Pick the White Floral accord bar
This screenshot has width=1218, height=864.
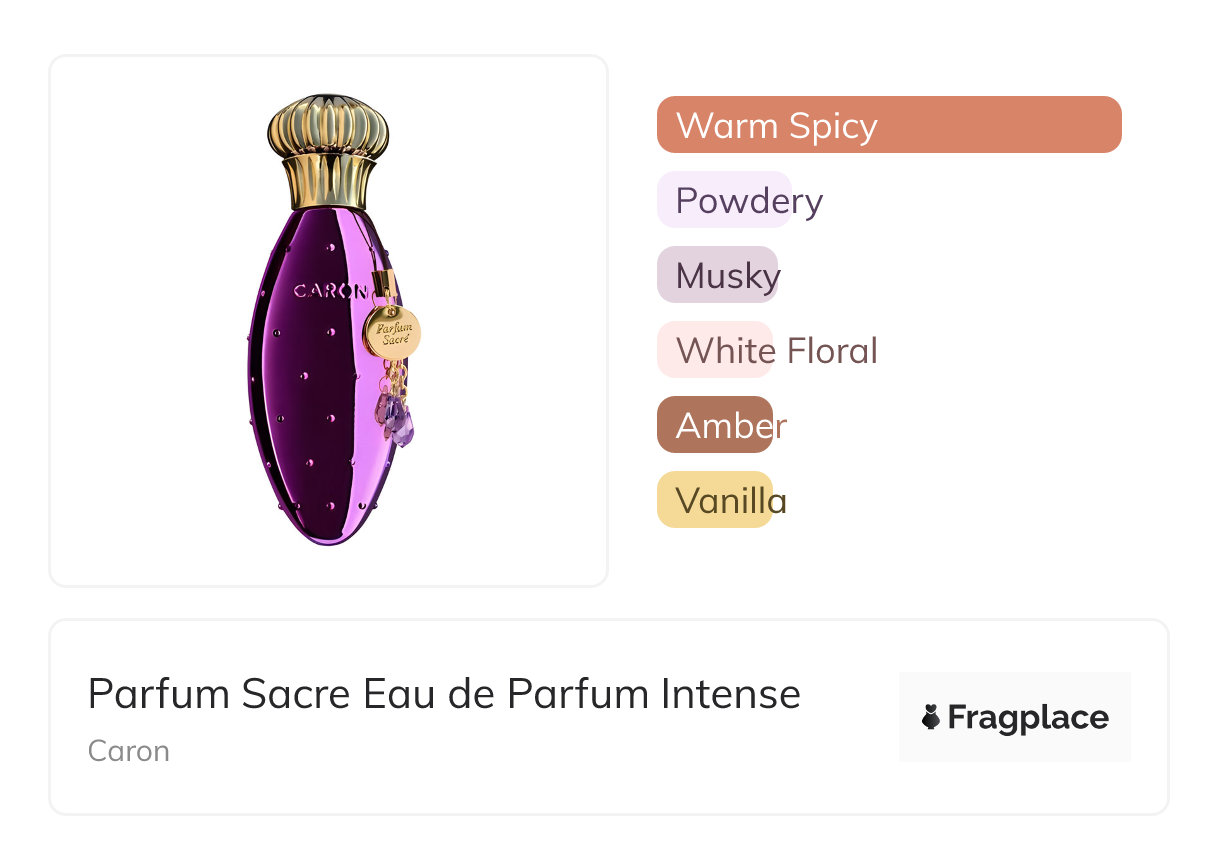[x=715, y=350]
